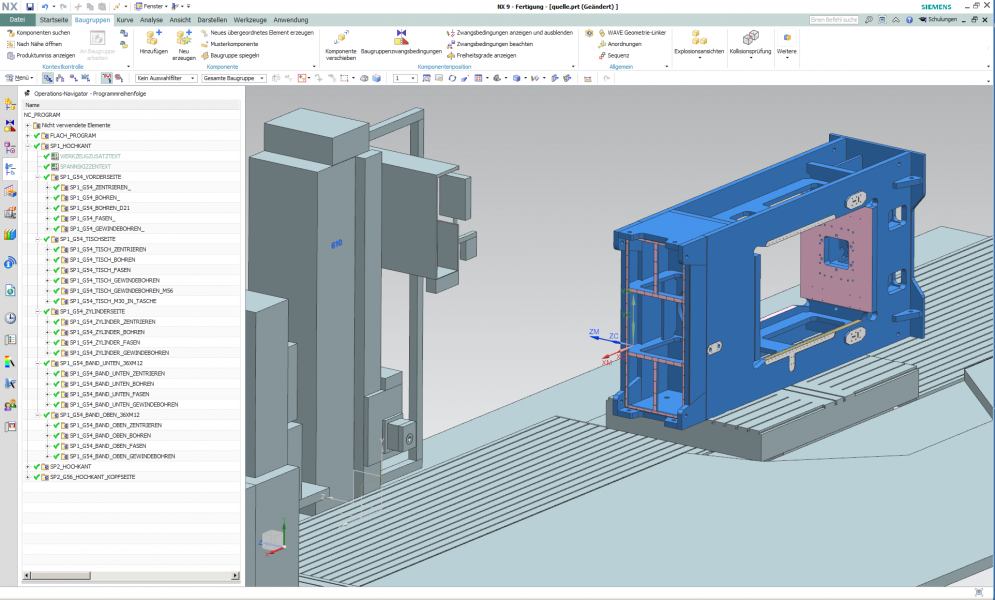Open Kollisionsprüfung tool

pos(749,37)
